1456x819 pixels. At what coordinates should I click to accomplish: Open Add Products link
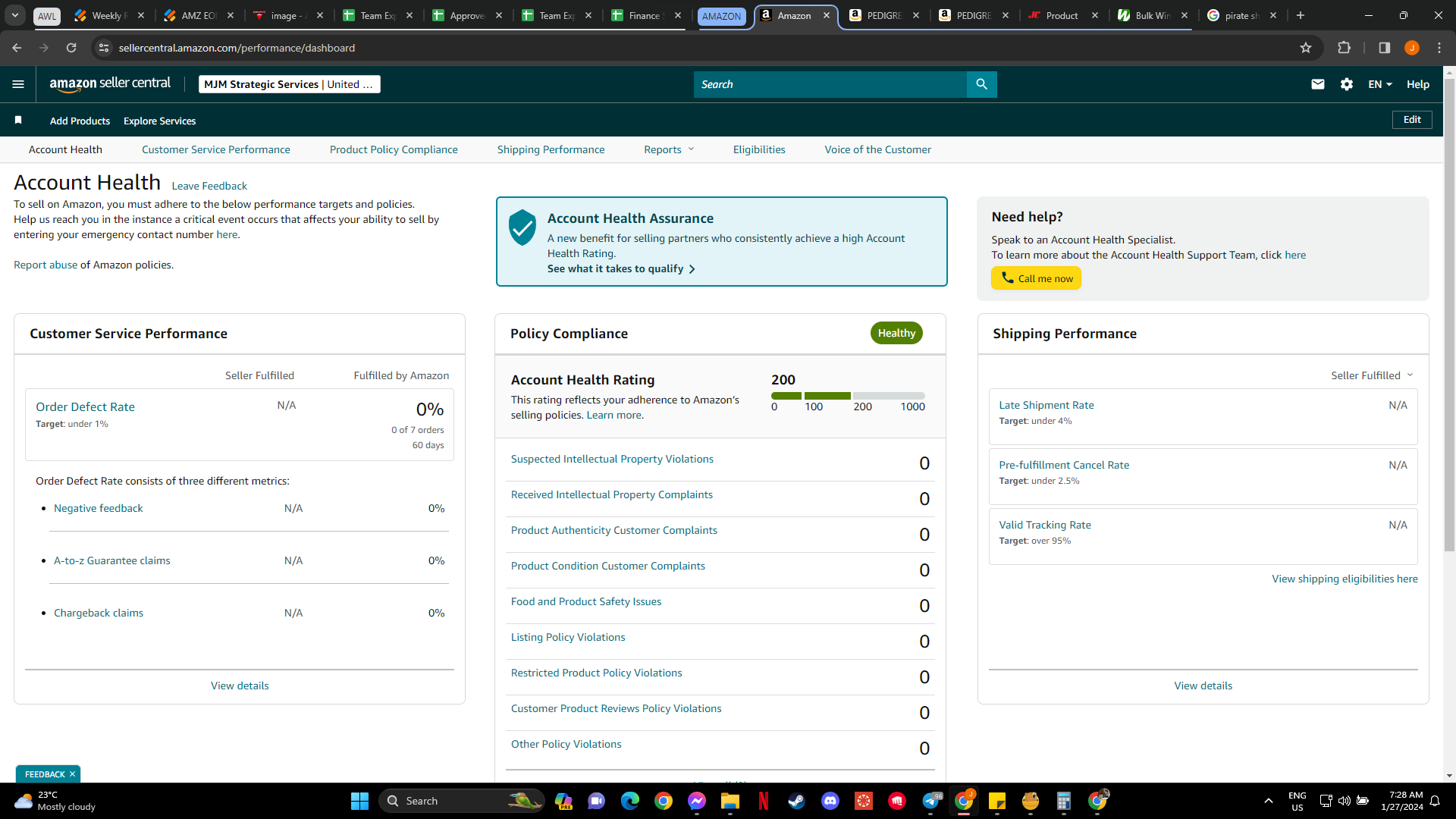coord(80,121)
